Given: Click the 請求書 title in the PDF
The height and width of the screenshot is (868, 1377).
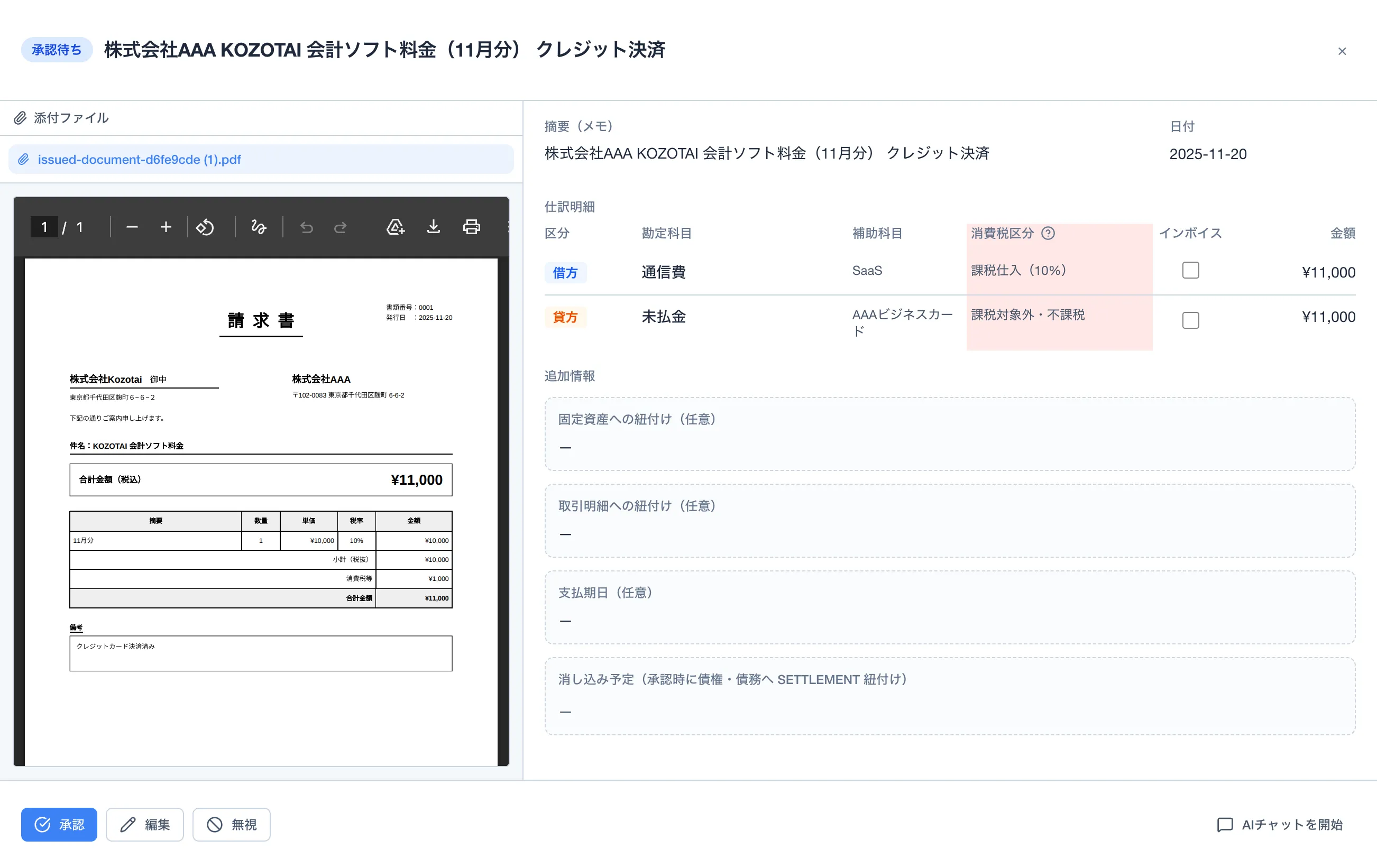Looking at the screenshot, I should (261, 320).
